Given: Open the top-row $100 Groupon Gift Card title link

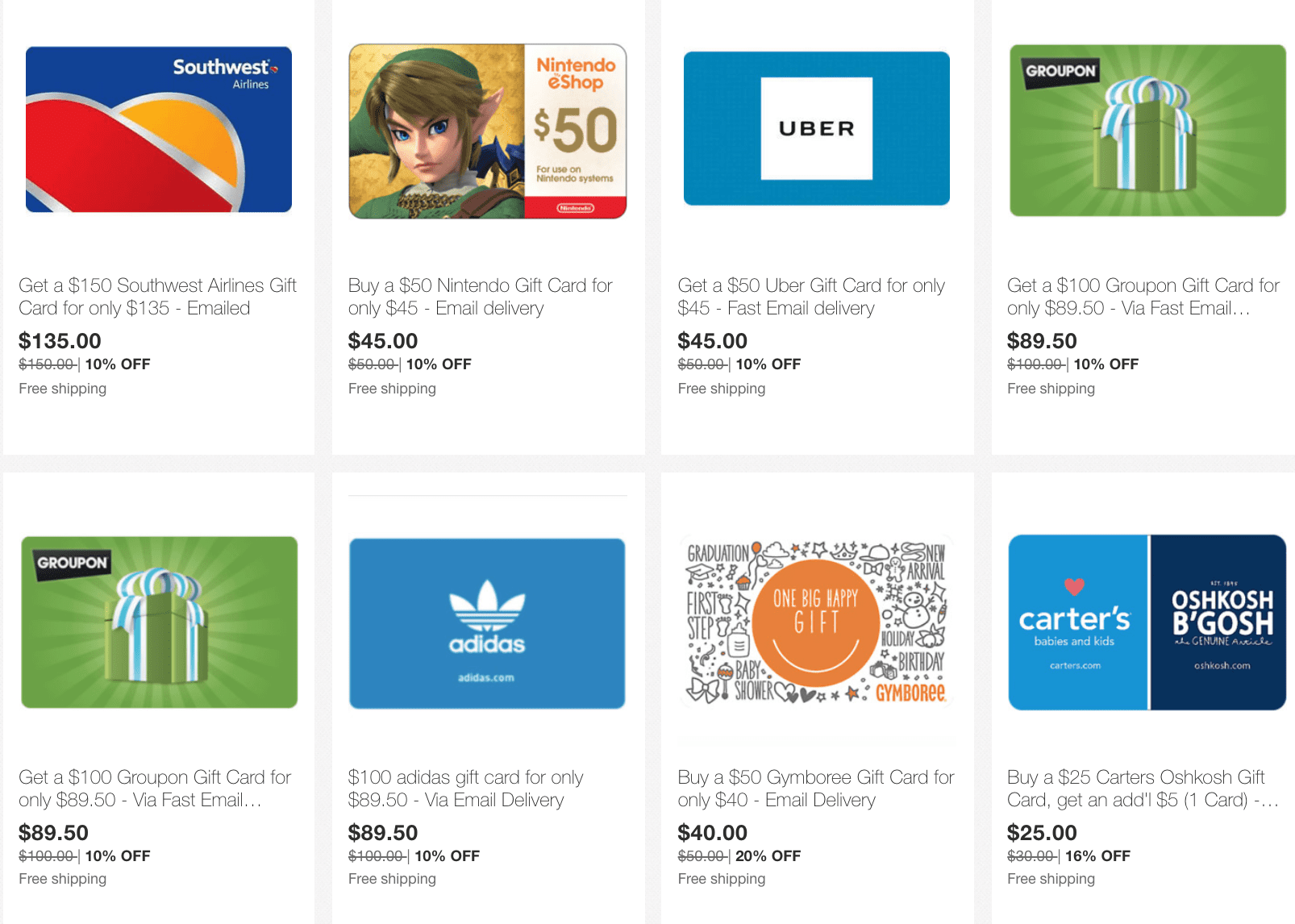Looking at the screenshot, I should tap(1143, 297).
